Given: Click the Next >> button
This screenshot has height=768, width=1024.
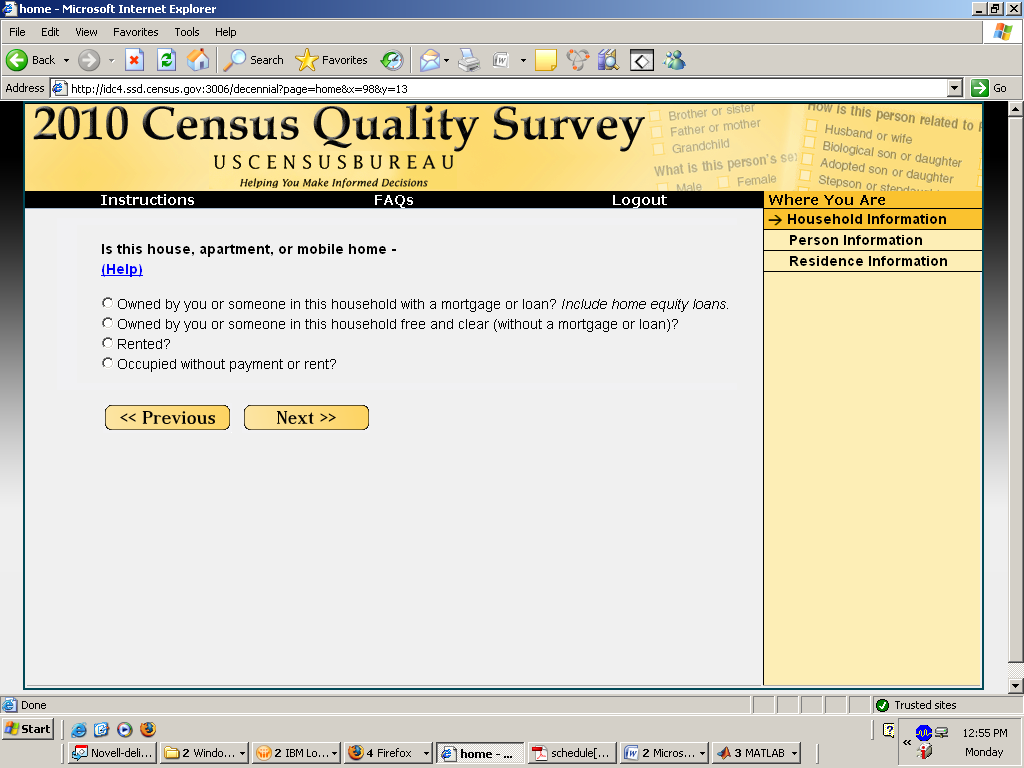Looking at the screenshot, I should coord(306,418).
